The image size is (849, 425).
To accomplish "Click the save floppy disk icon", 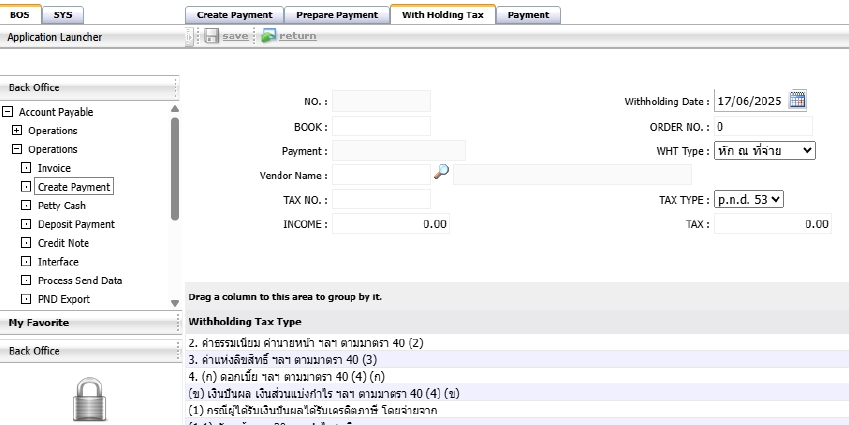I will point(211,36).
